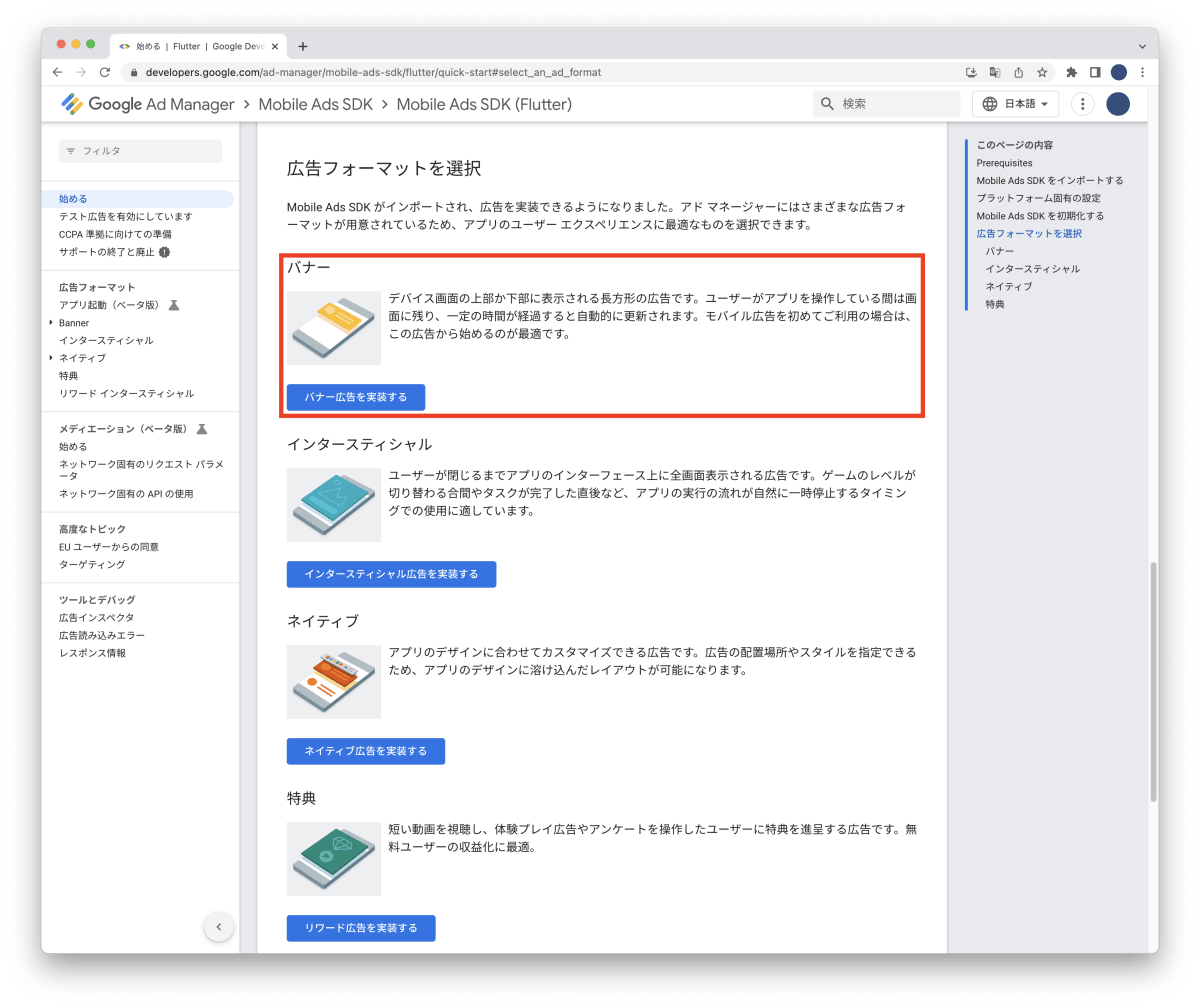This screenshot has height=1008, width=1200.
Task: Jump to Mobile Ads SDK をインポートする in the contents
Action: coord(1050,181)
